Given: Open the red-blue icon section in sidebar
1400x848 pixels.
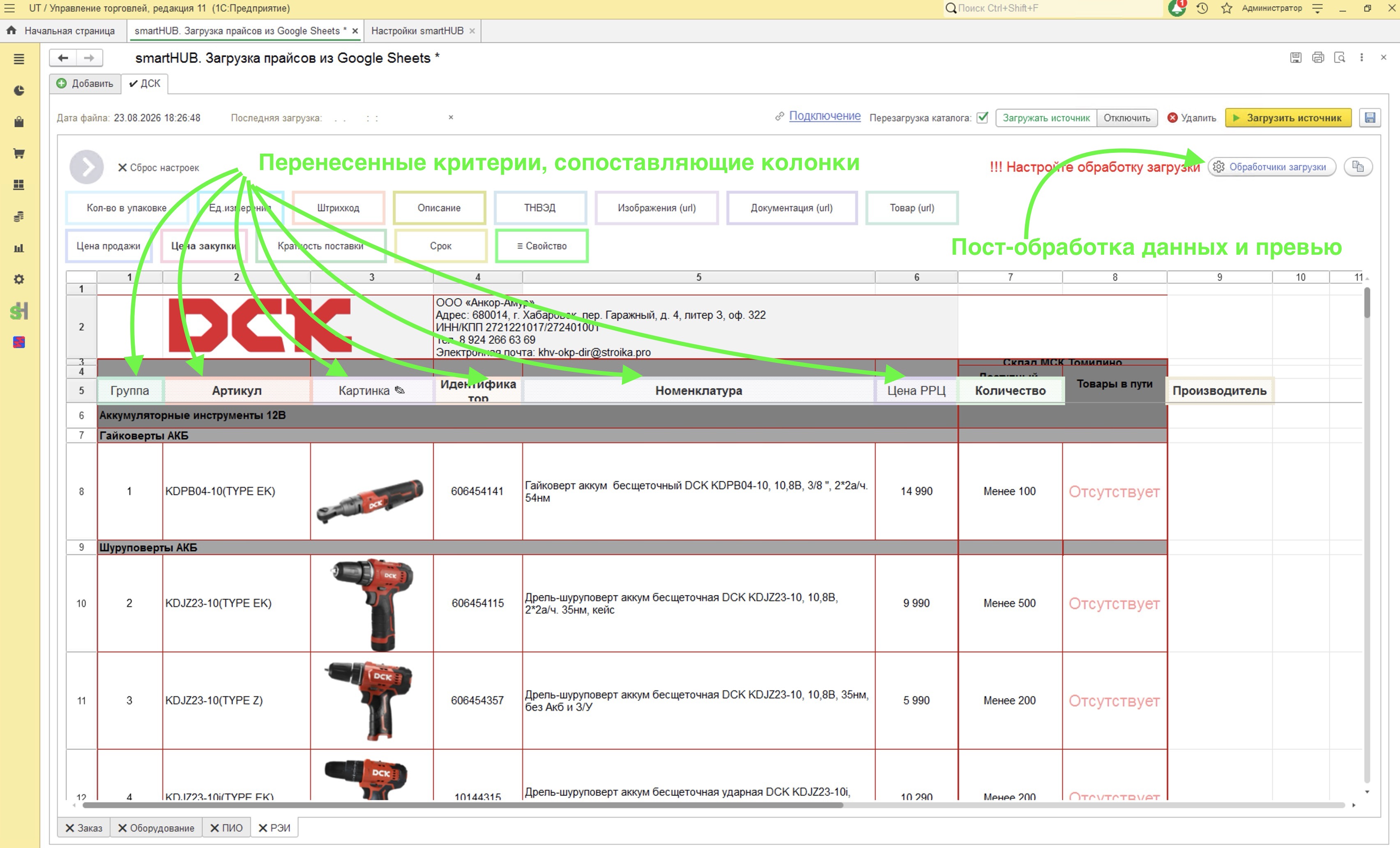Looking at the screenshot, I should [19, 342].
